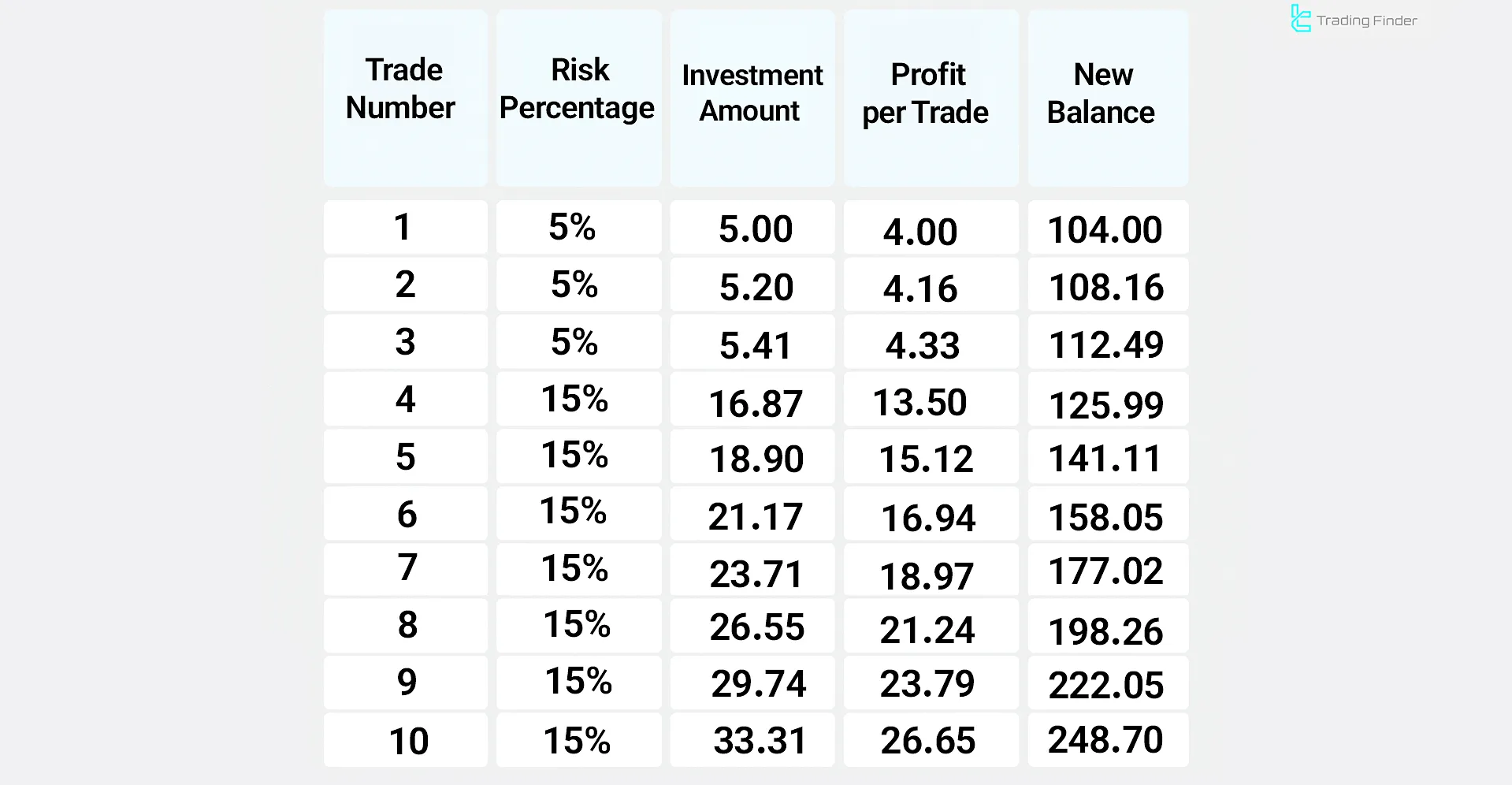
Task: Click trade number 7 cell
Action: (407, 567)
